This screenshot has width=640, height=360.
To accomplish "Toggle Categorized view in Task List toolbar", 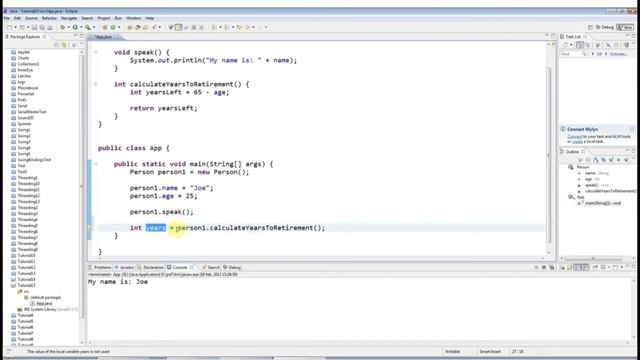I will click(x=580, y=44).
